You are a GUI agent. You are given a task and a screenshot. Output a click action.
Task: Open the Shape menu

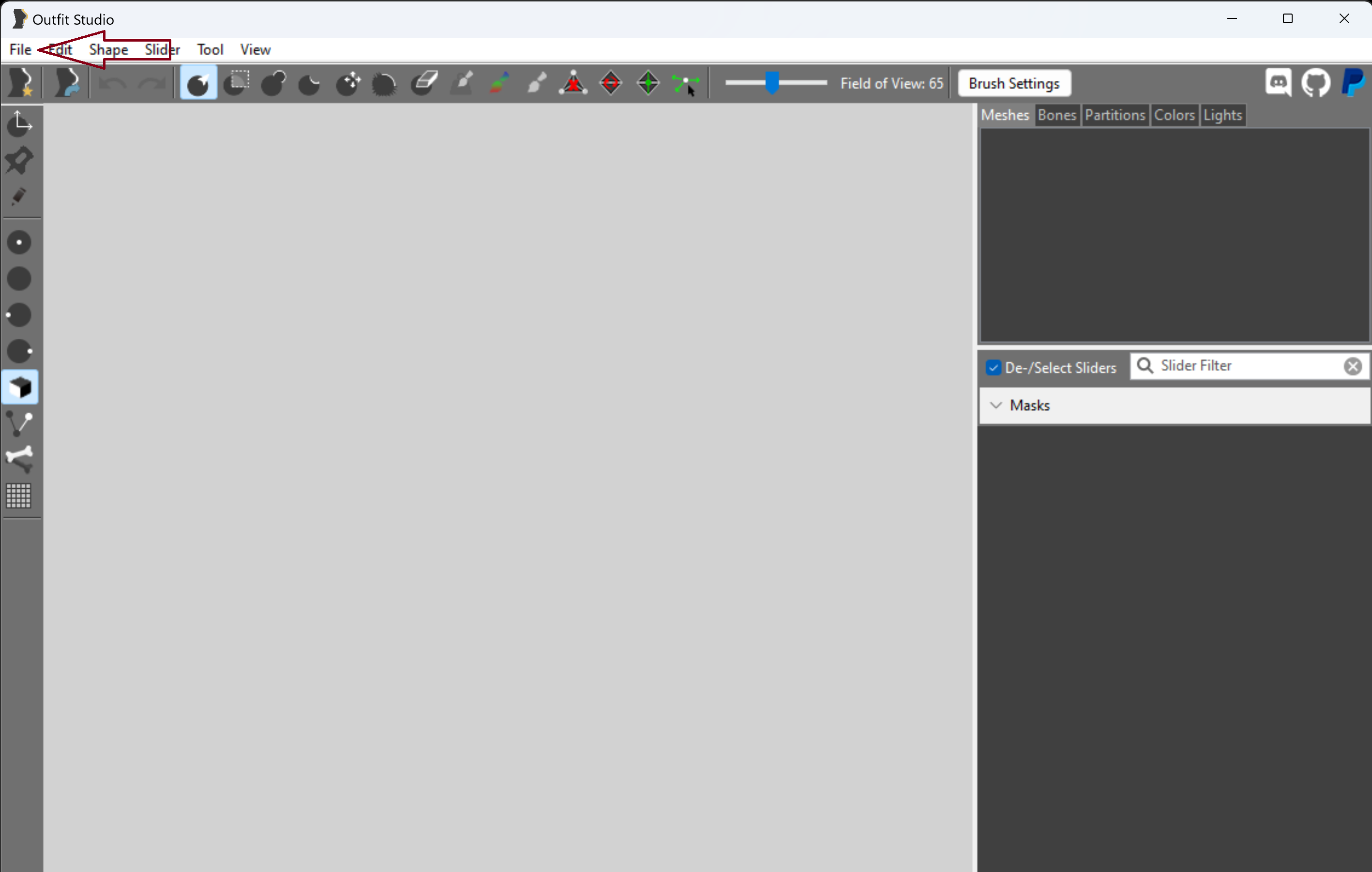108,49
